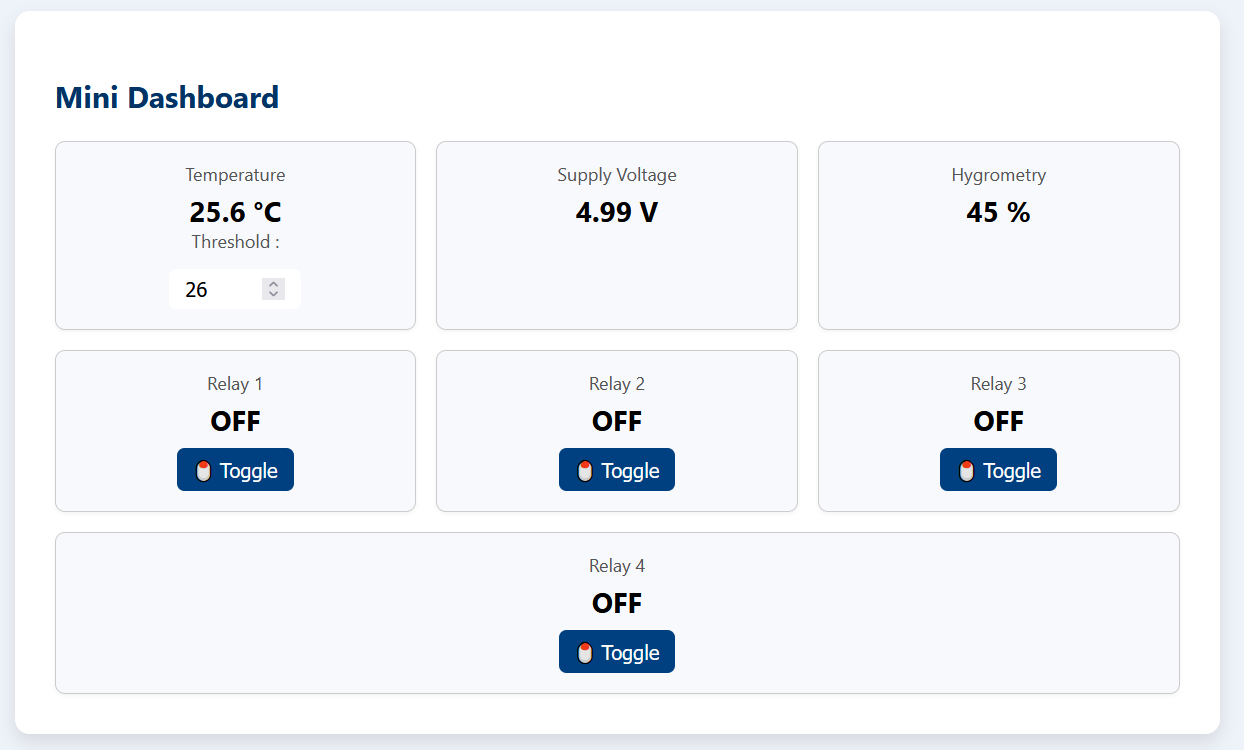
Task: Click the switch icon on Relay 4's button
Action: tap(586, 653)
